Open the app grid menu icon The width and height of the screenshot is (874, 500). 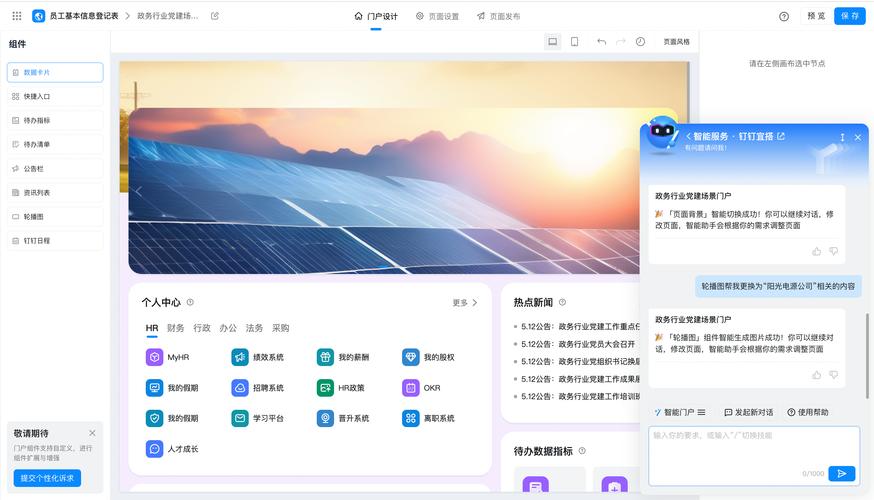coord(16,16)
